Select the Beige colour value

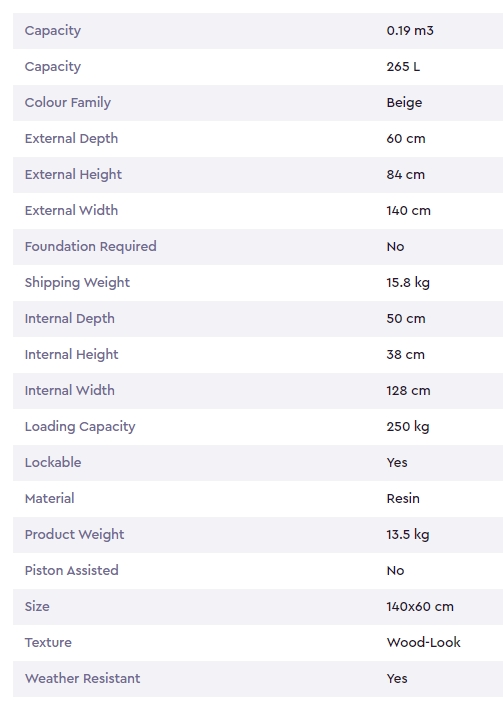[404, 103]
